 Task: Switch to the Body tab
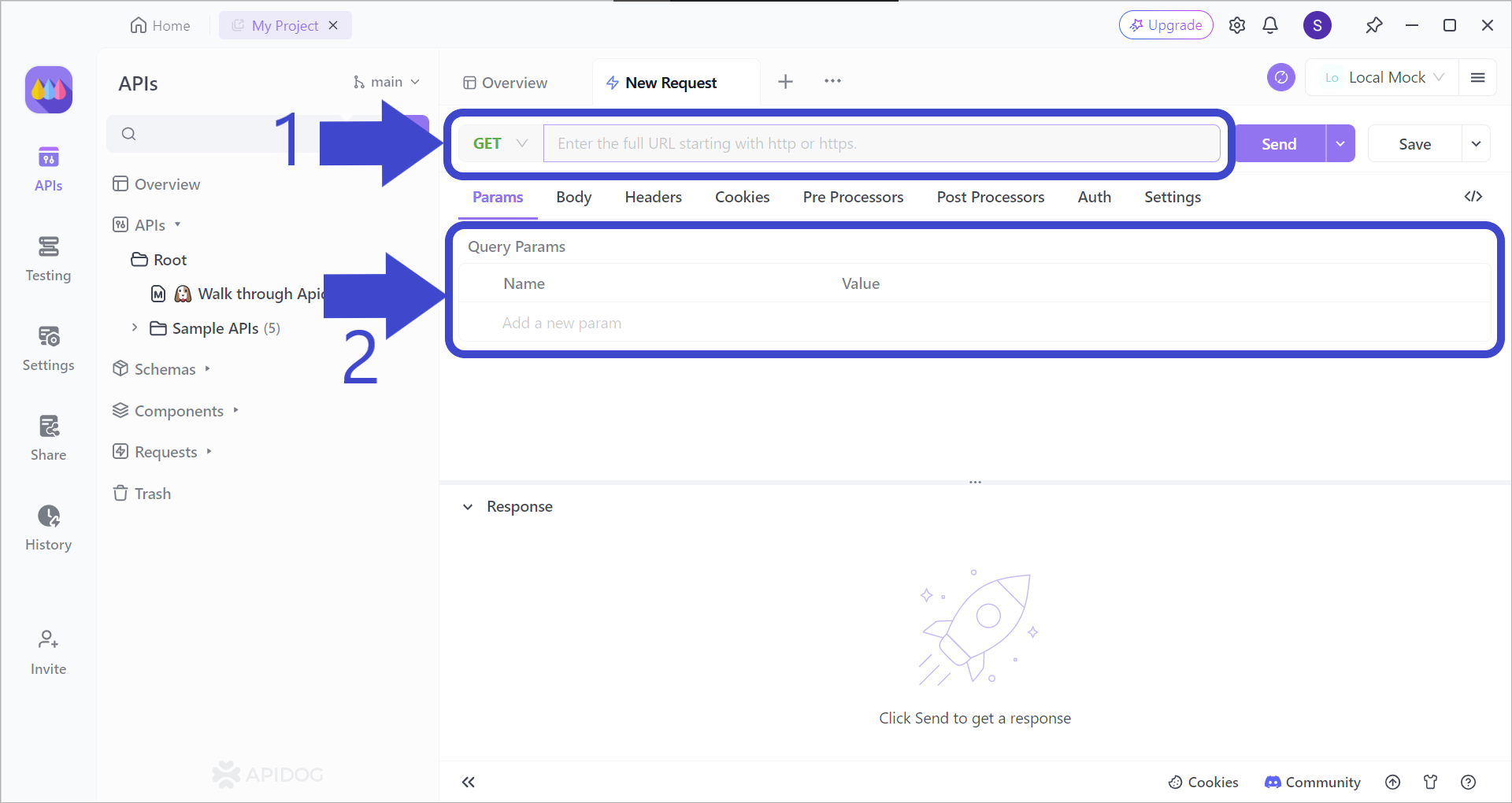tap(573, 197)
